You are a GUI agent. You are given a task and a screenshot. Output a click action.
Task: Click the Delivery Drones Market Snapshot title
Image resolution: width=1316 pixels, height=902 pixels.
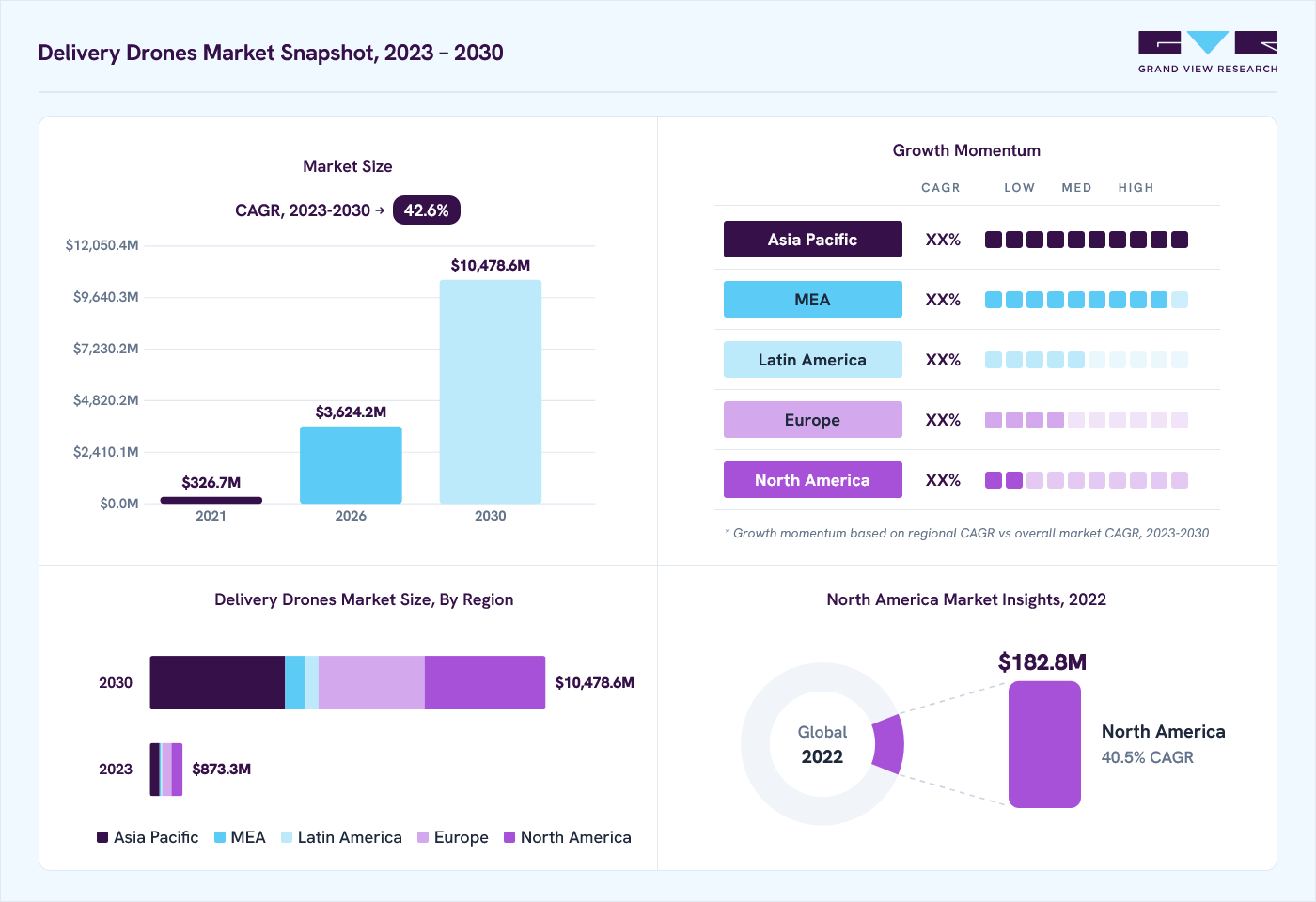[271, 53]
